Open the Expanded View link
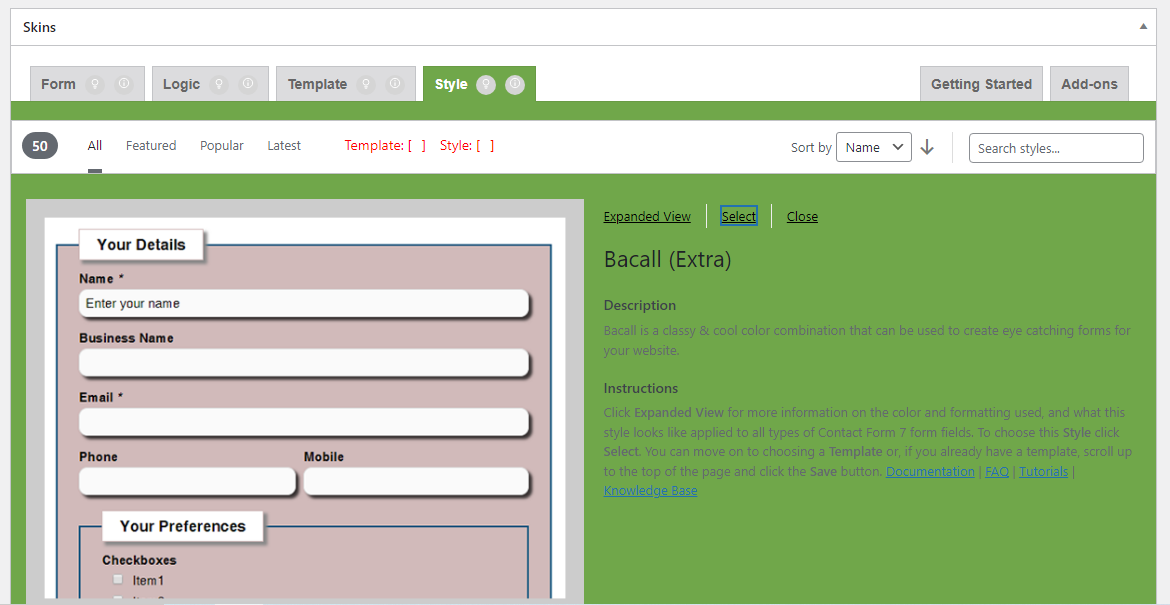The height and width of the screenshot is (605, 1170). tap(647, 216)
